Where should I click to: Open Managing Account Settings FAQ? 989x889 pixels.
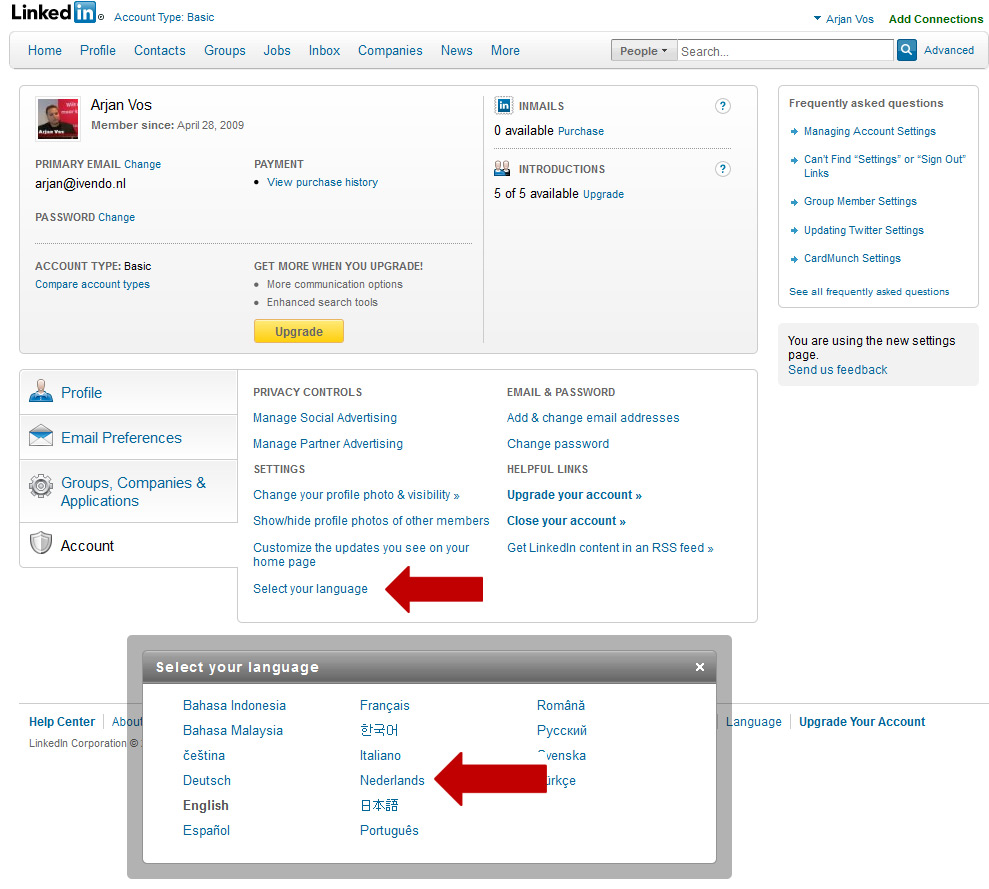coord(870,131)
